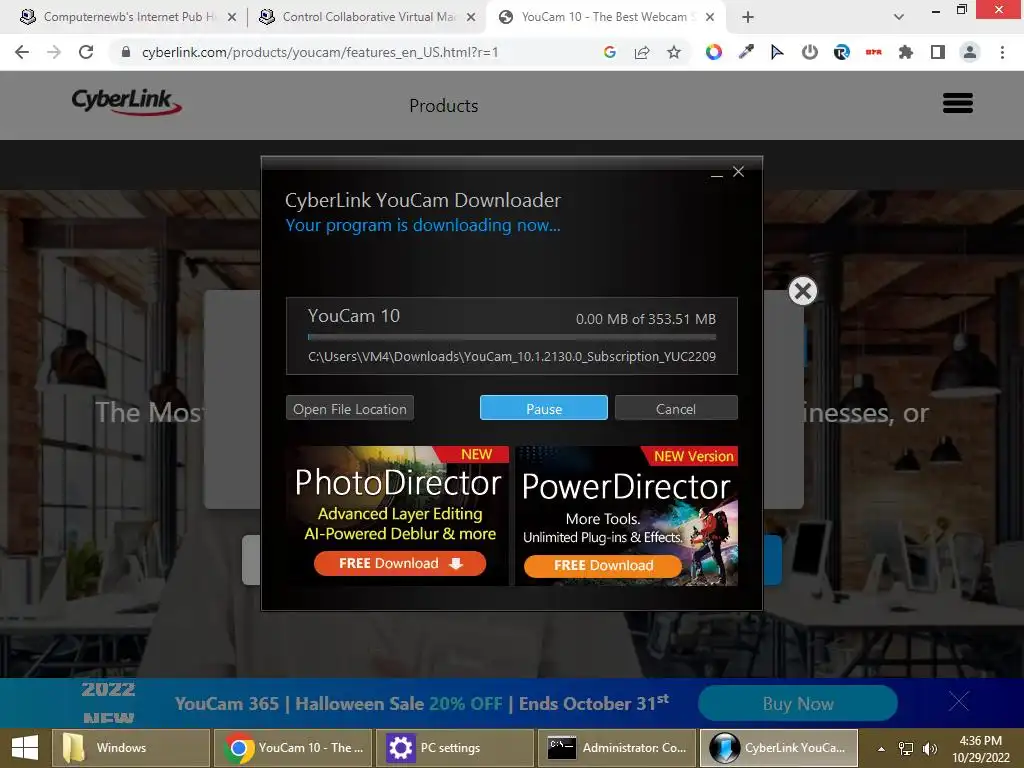View site security lock information

[126, 52]
